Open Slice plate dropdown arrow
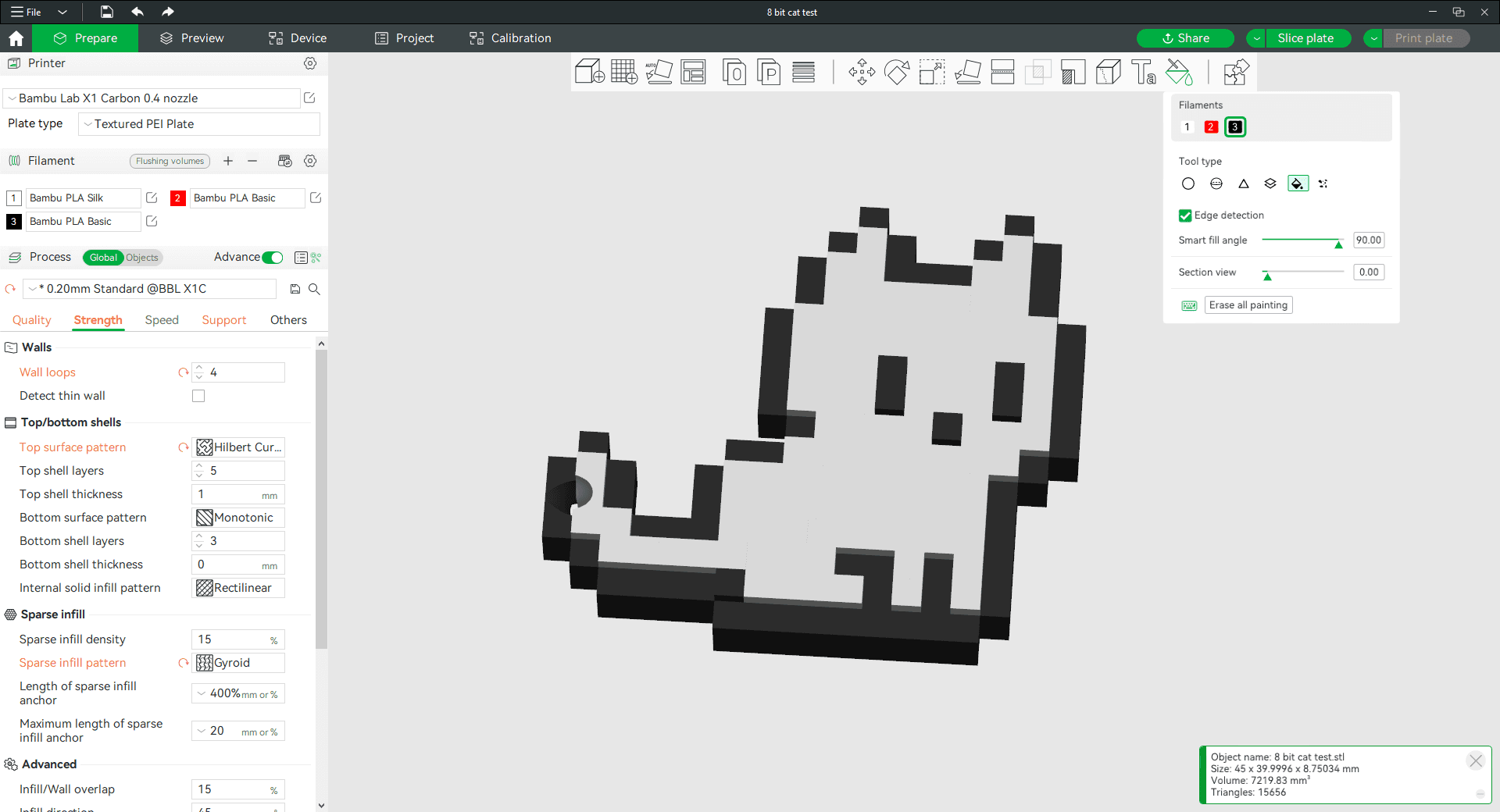 point(1256,38)
